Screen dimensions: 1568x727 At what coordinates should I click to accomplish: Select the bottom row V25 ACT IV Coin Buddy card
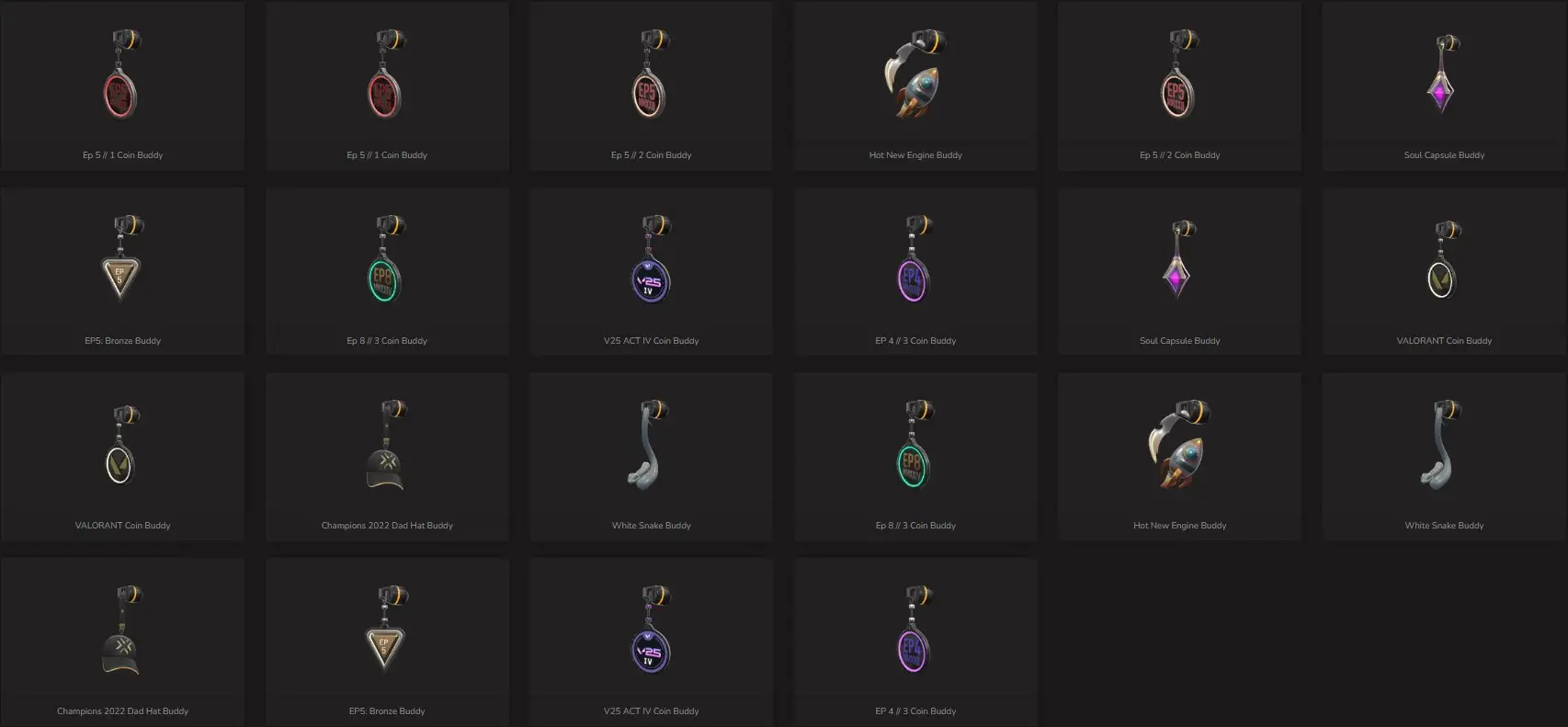[651, 642]
